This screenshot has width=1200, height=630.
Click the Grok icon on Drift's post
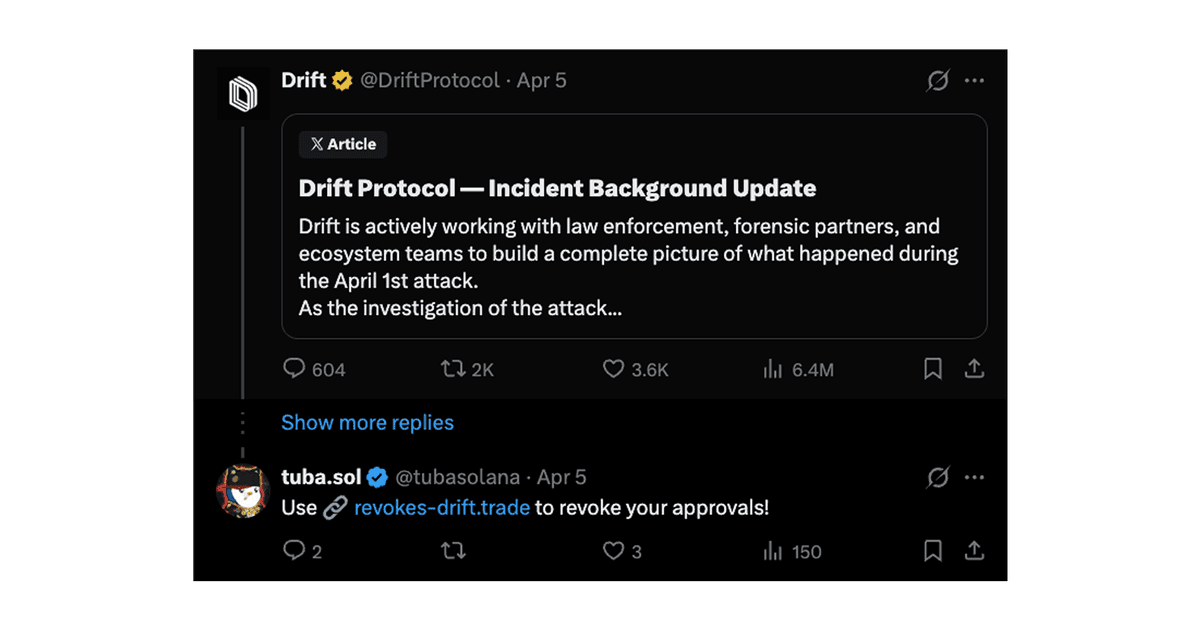pos(937,81)
